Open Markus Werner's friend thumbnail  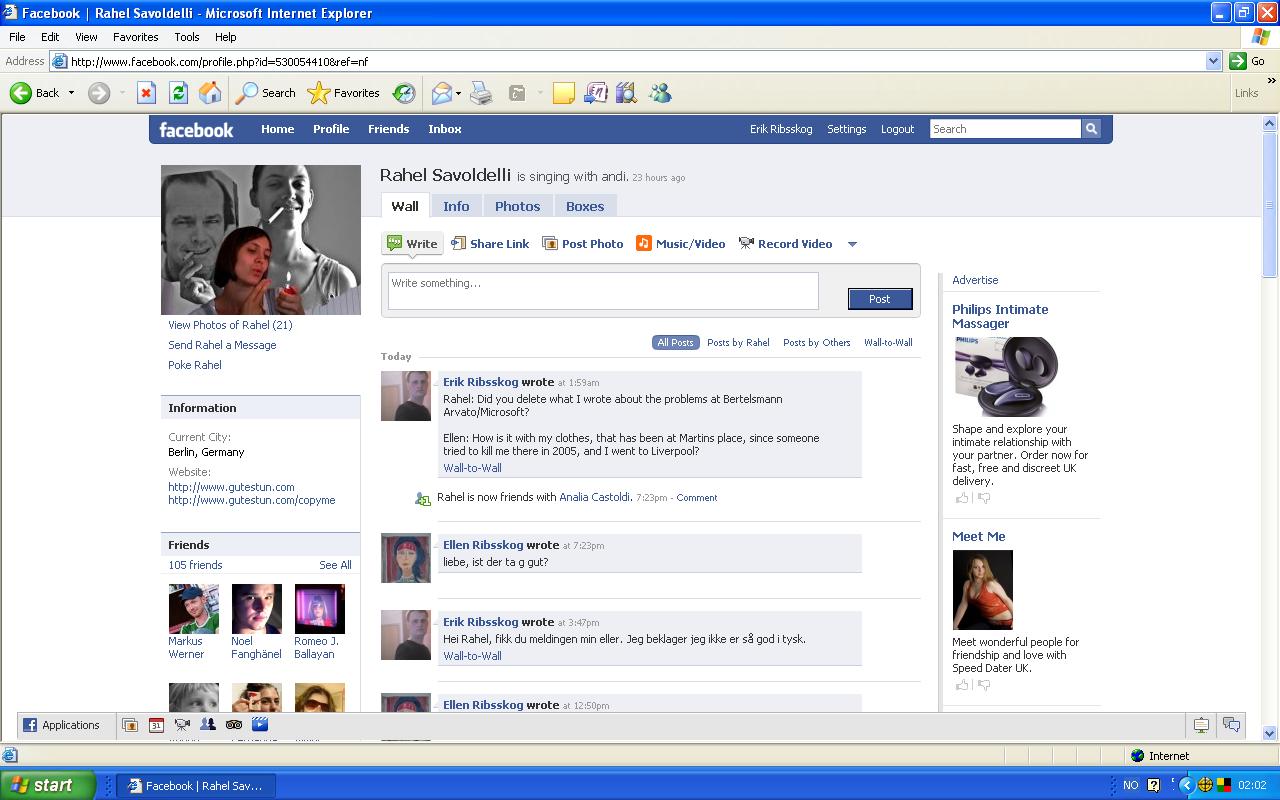point(193,609)
